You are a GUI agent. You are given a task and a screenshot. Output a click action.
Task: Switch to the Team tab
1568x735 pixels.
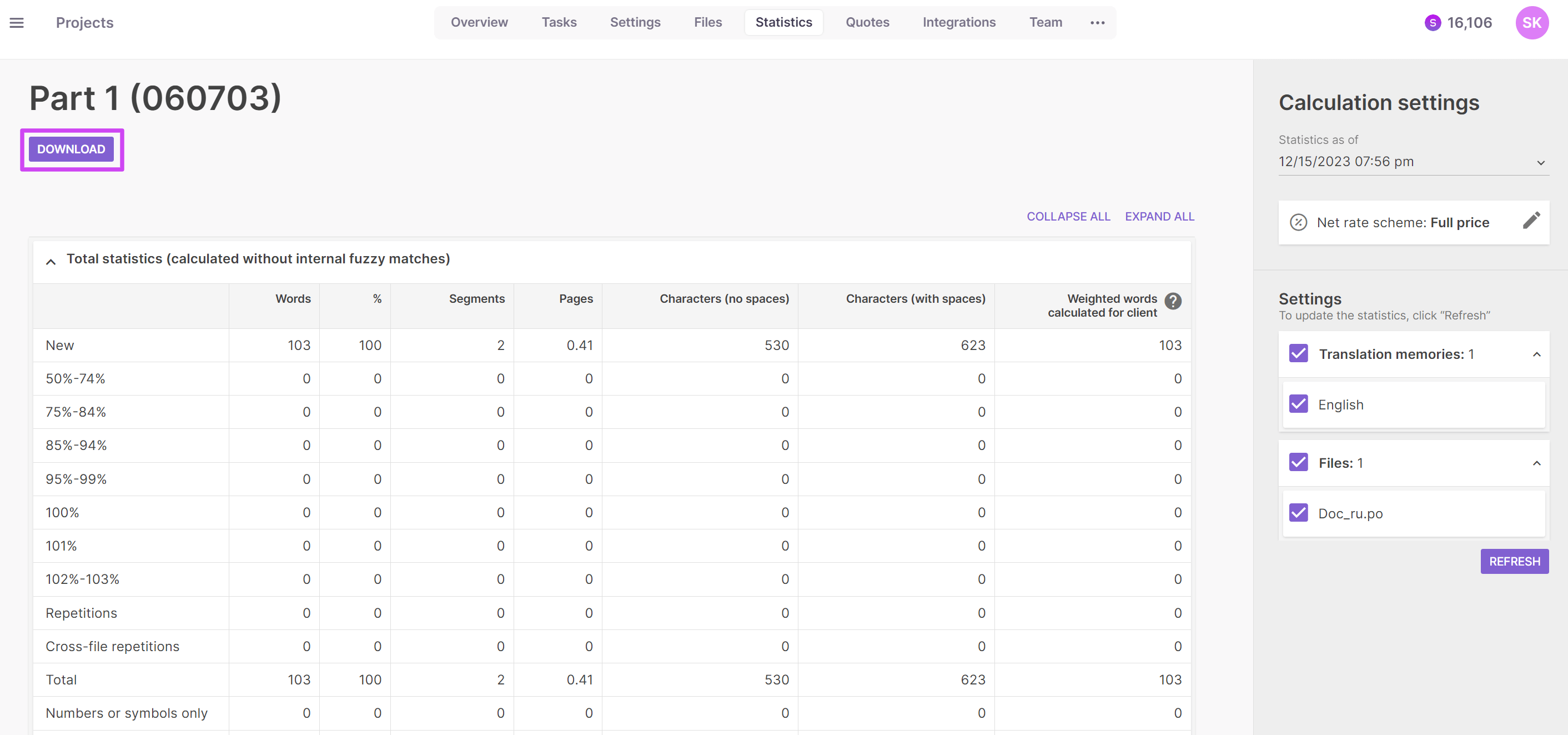pyautogui.click(x=1045, y=23)
